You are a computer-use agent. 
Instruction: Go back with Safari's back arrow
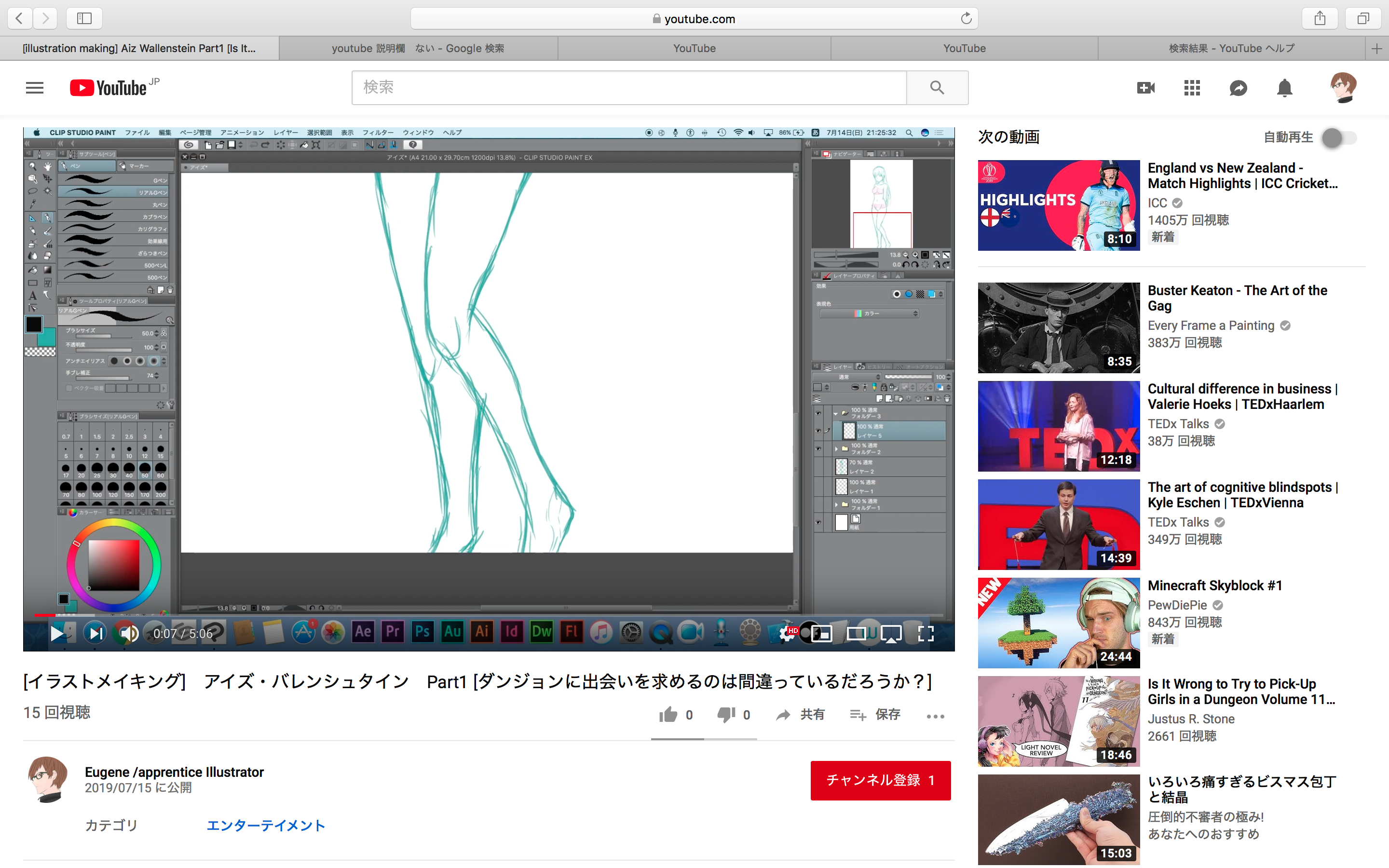[x=19, y=18]
